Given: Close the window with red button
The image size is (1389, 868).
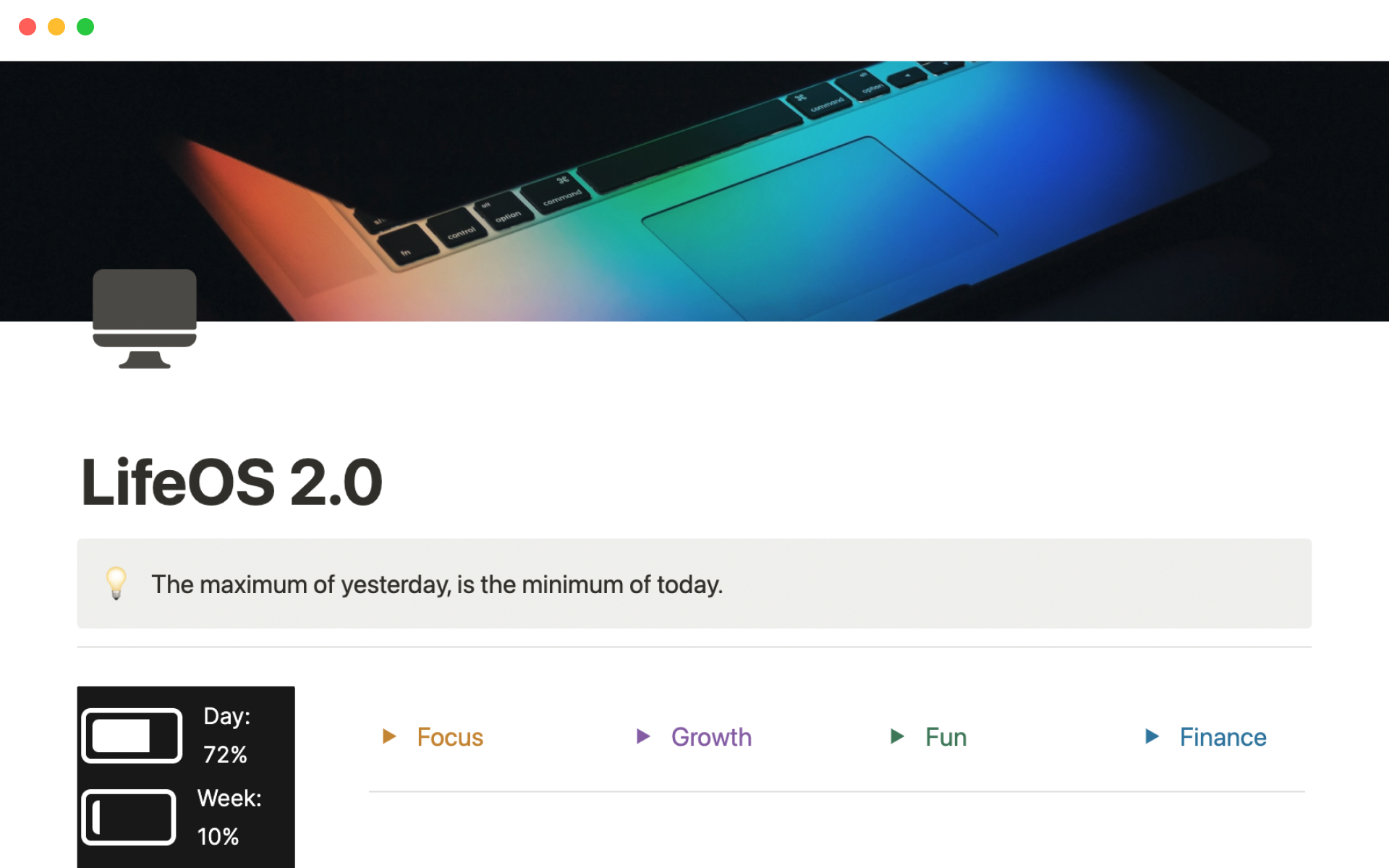Looking at the screenshot, I should [x=27, y=27].
